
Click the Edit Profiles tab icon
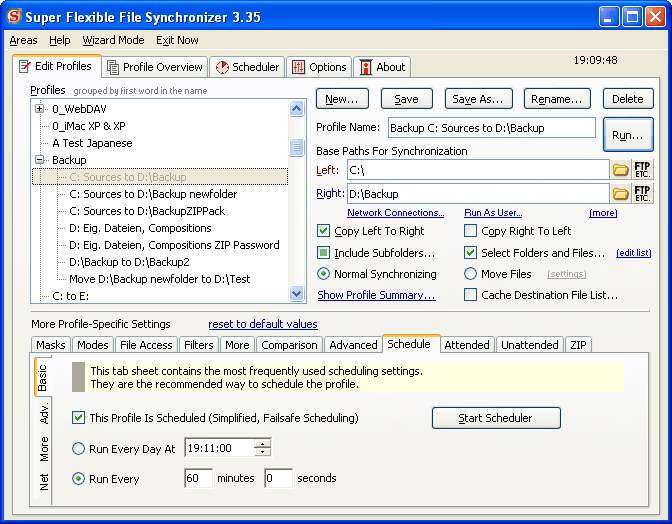(x=25, y=66)
